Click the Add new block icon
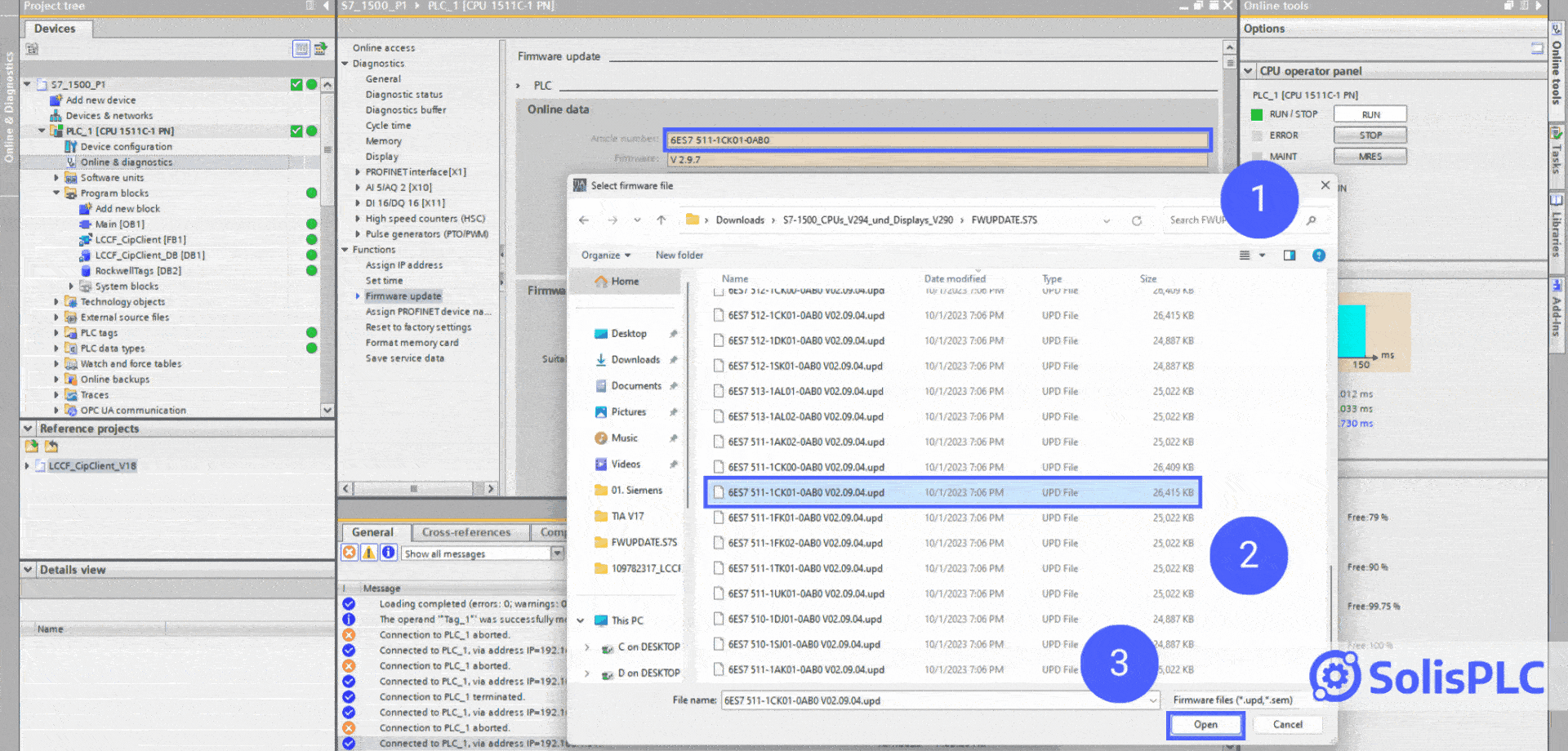The width and height of the screenshot is (1568, 751). [87, 208]
